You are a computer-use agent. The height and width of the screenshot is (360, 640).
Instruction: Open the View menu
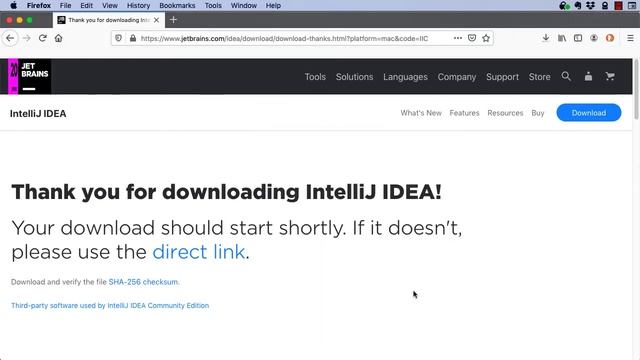point(110,5)
